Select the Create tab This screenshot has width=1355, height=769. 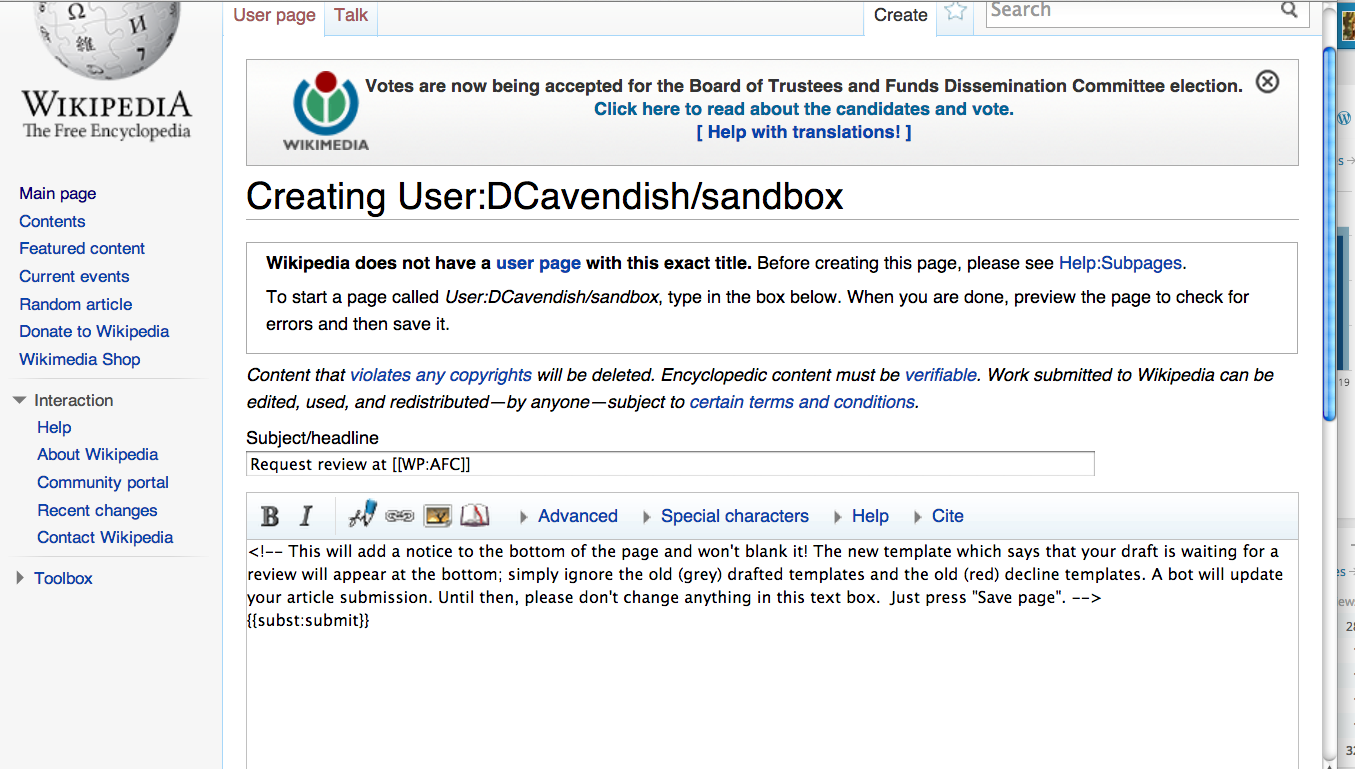pos(900,15)
